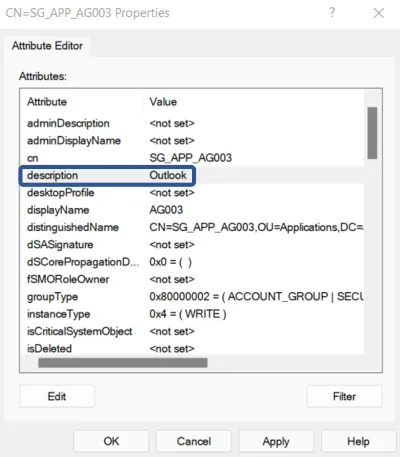Select the instanceType attribute row
This screenshot has height=457, width=400.
[x=192, y=314]
